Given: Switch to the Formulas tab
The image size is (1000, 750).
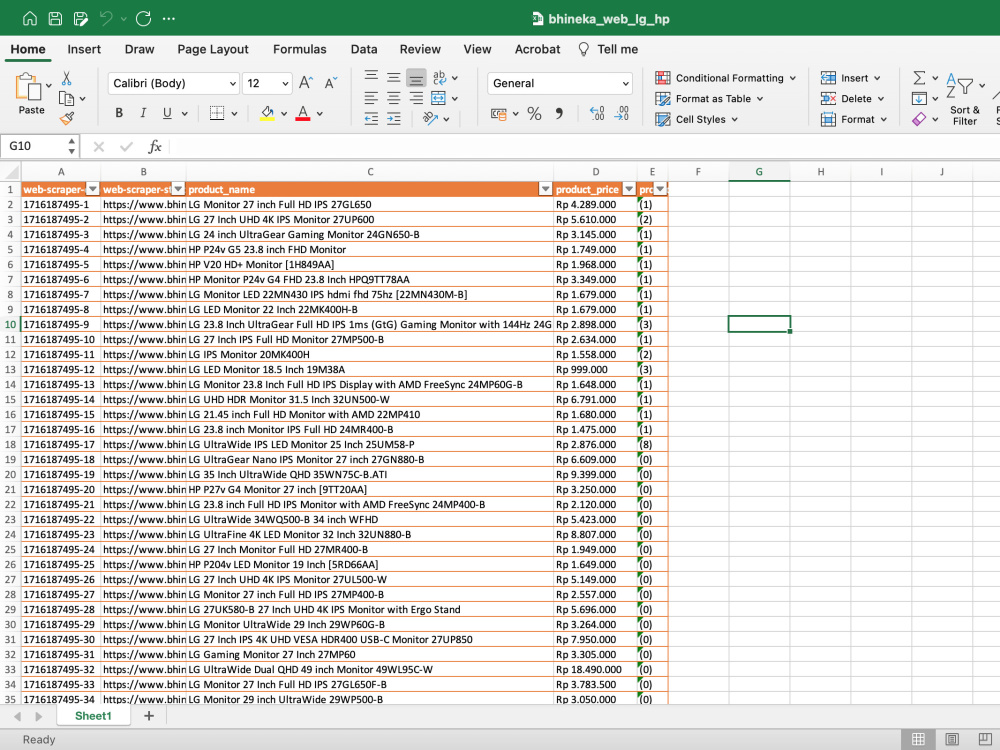Looking at the screenshot, I should tap(300, 49).
